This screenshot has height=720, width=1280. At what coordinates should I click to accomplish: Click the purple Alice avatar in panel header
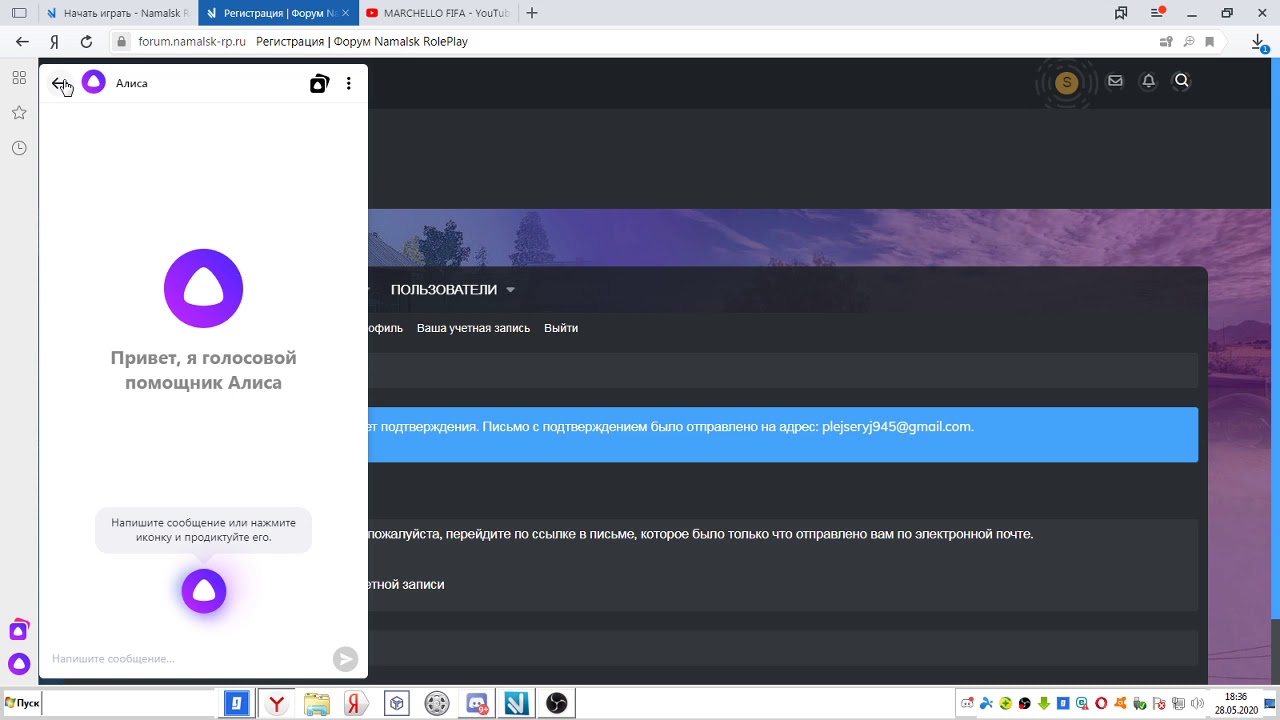click(93, 82)
